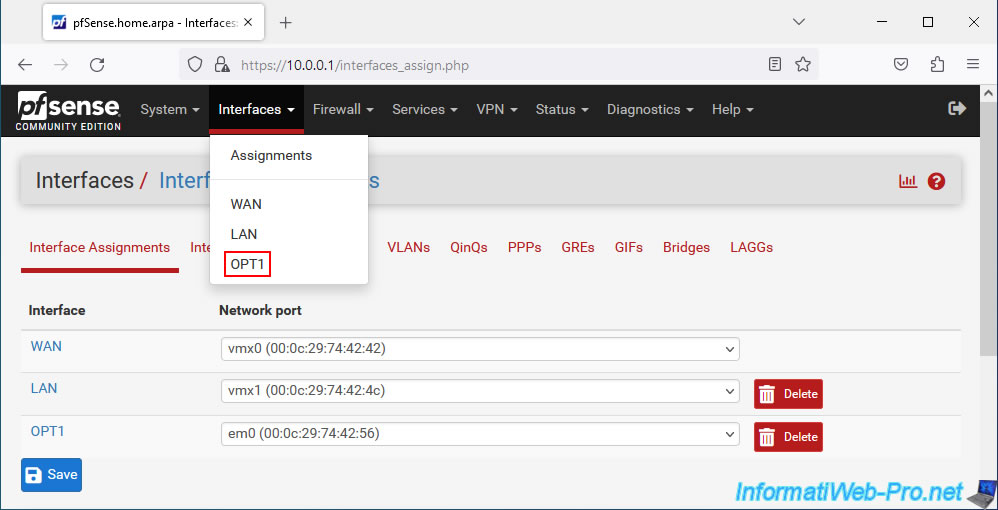Bookmark this page with star icon

coord(803,64)
